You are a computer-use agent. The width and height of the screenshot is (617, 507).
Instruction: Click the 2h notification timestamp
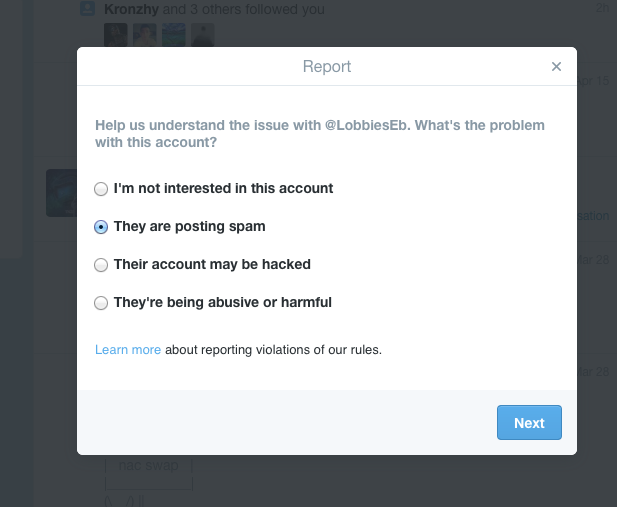pyautogui.click(x=602, y=7)
